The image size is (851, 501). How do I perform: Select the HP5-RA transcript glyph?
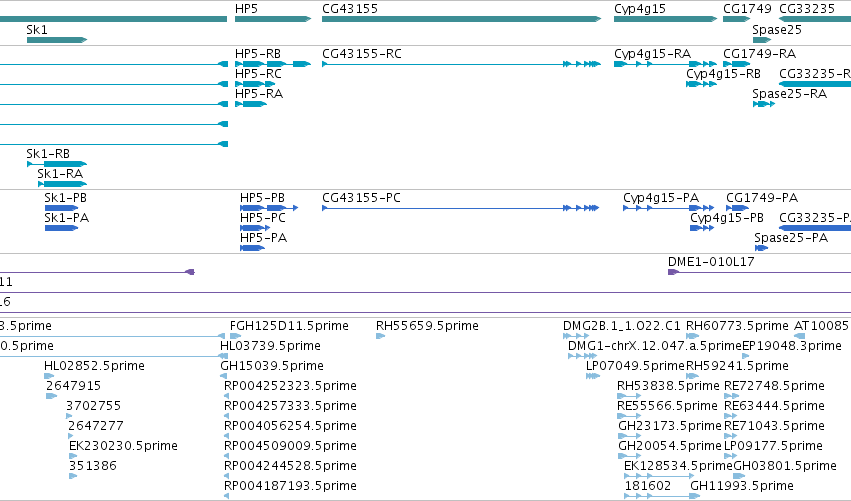coord(251,104)
